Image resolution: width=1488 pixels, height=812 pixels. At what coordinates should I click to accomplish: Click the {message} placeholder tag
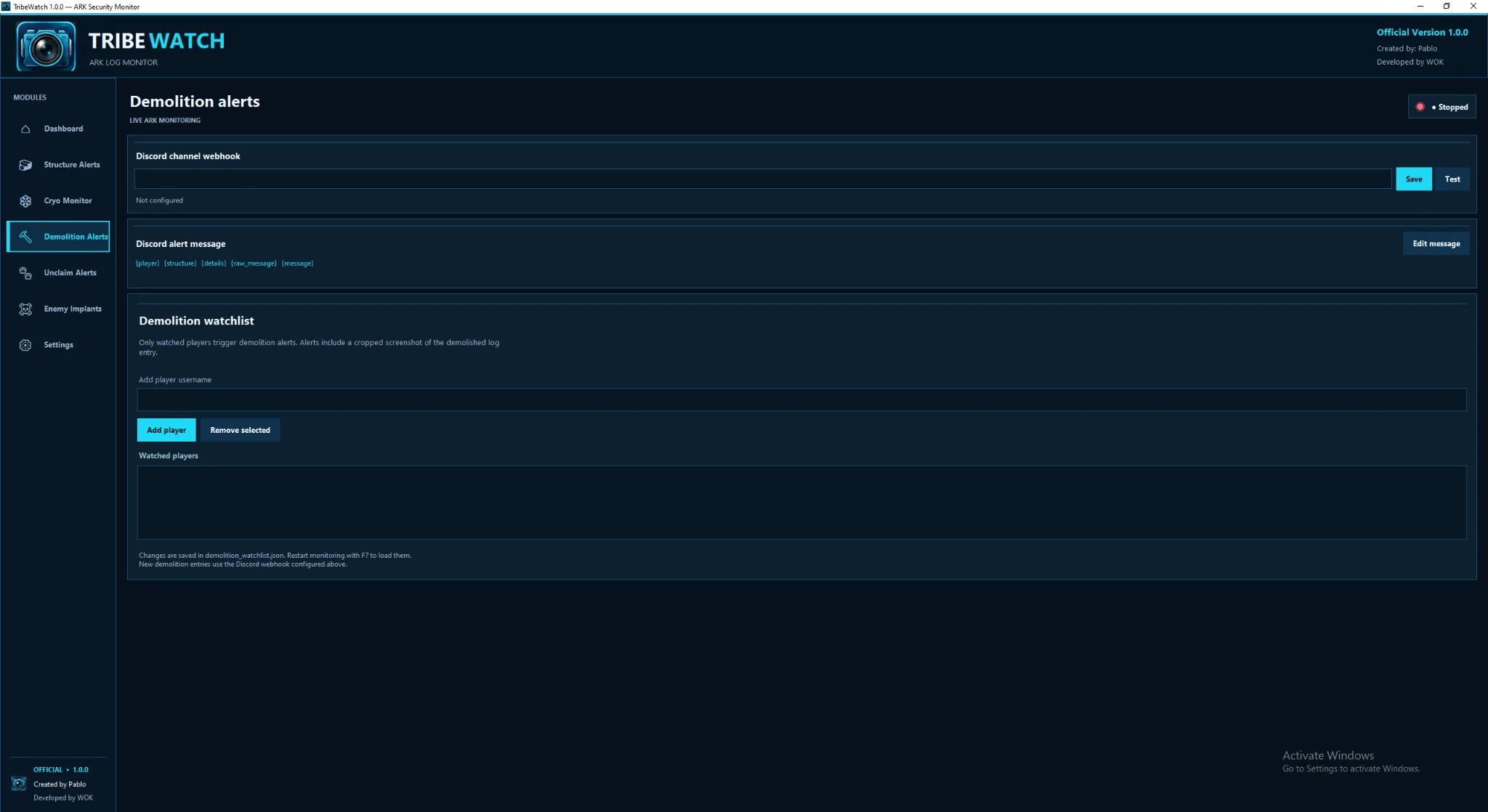[x=297, y=264]
